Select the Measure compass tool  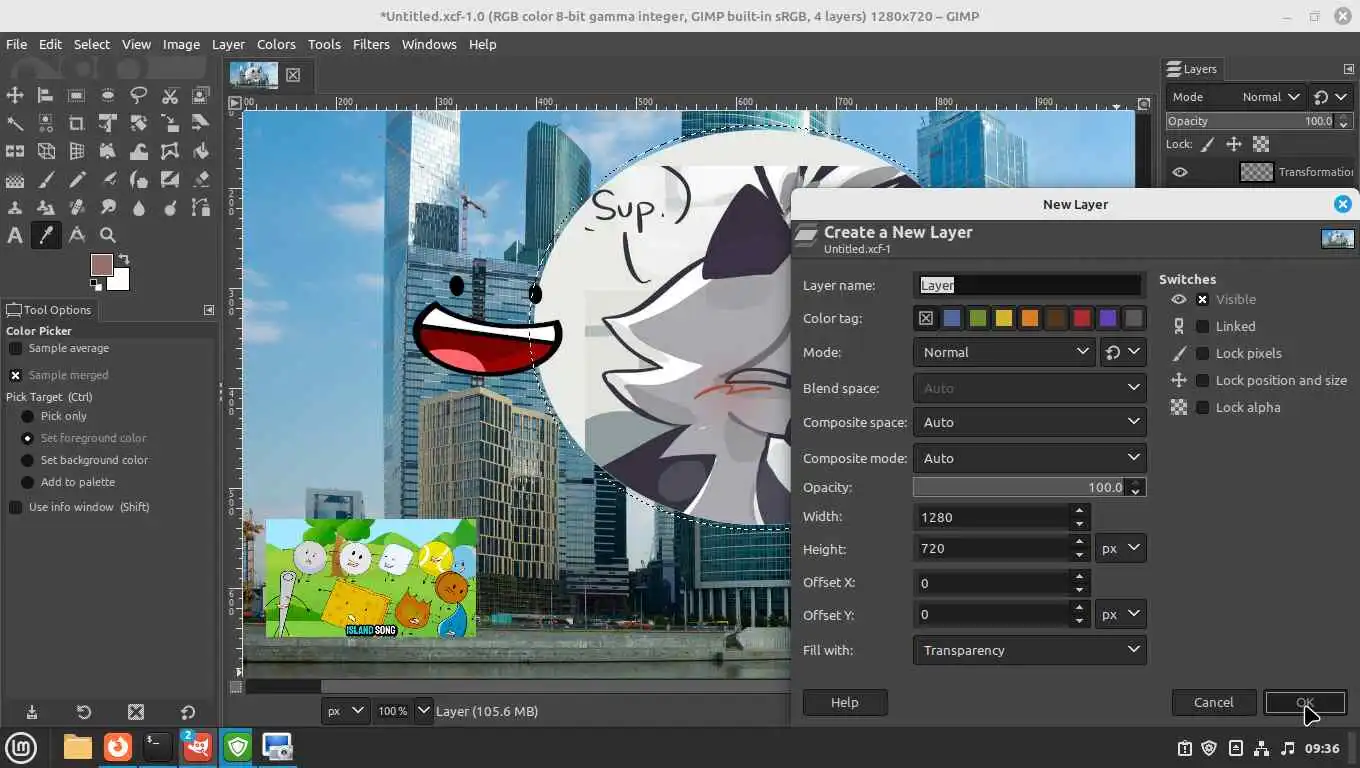[76, 236]
